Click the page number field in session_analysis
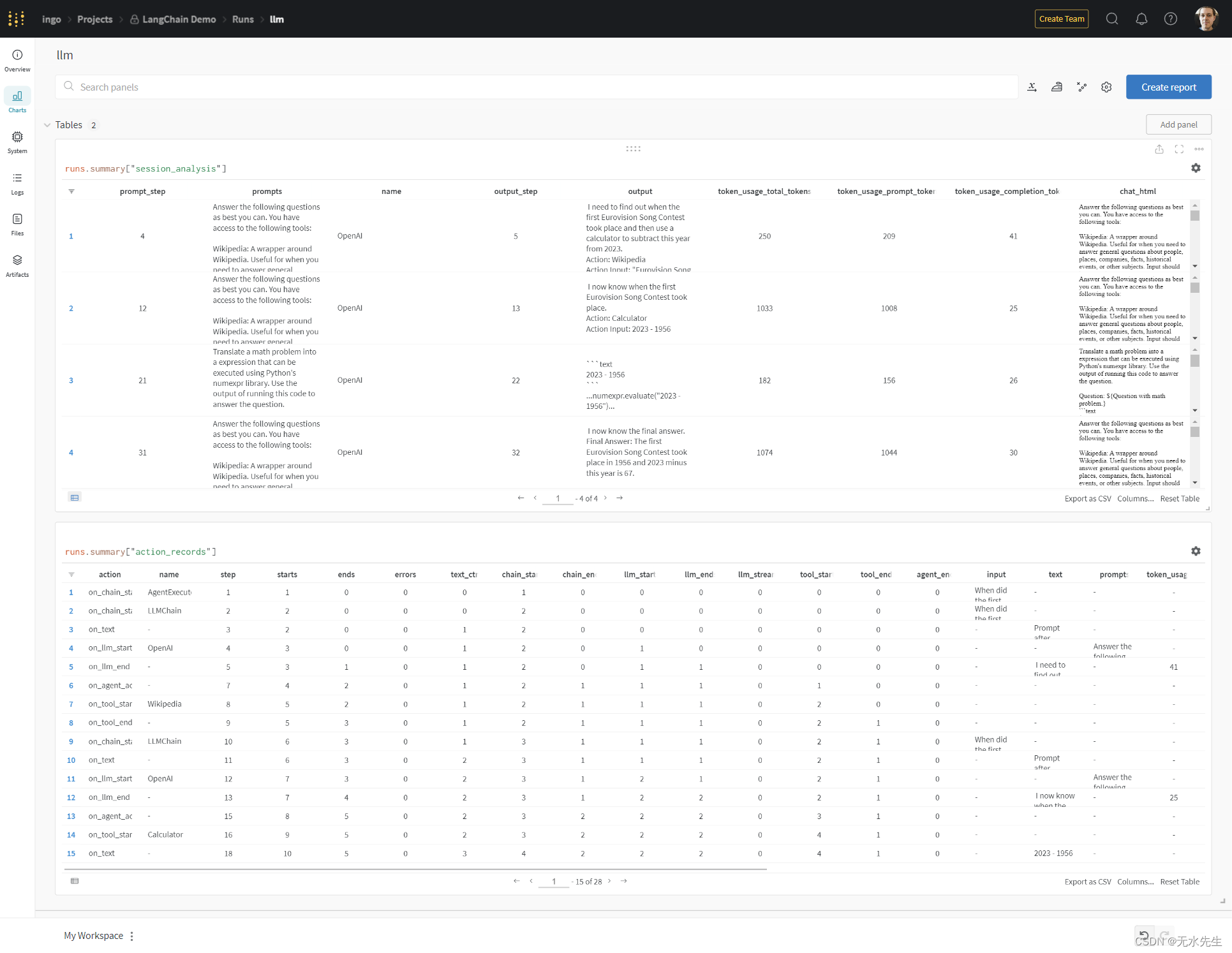The image size is (1232, 953). 557,498
